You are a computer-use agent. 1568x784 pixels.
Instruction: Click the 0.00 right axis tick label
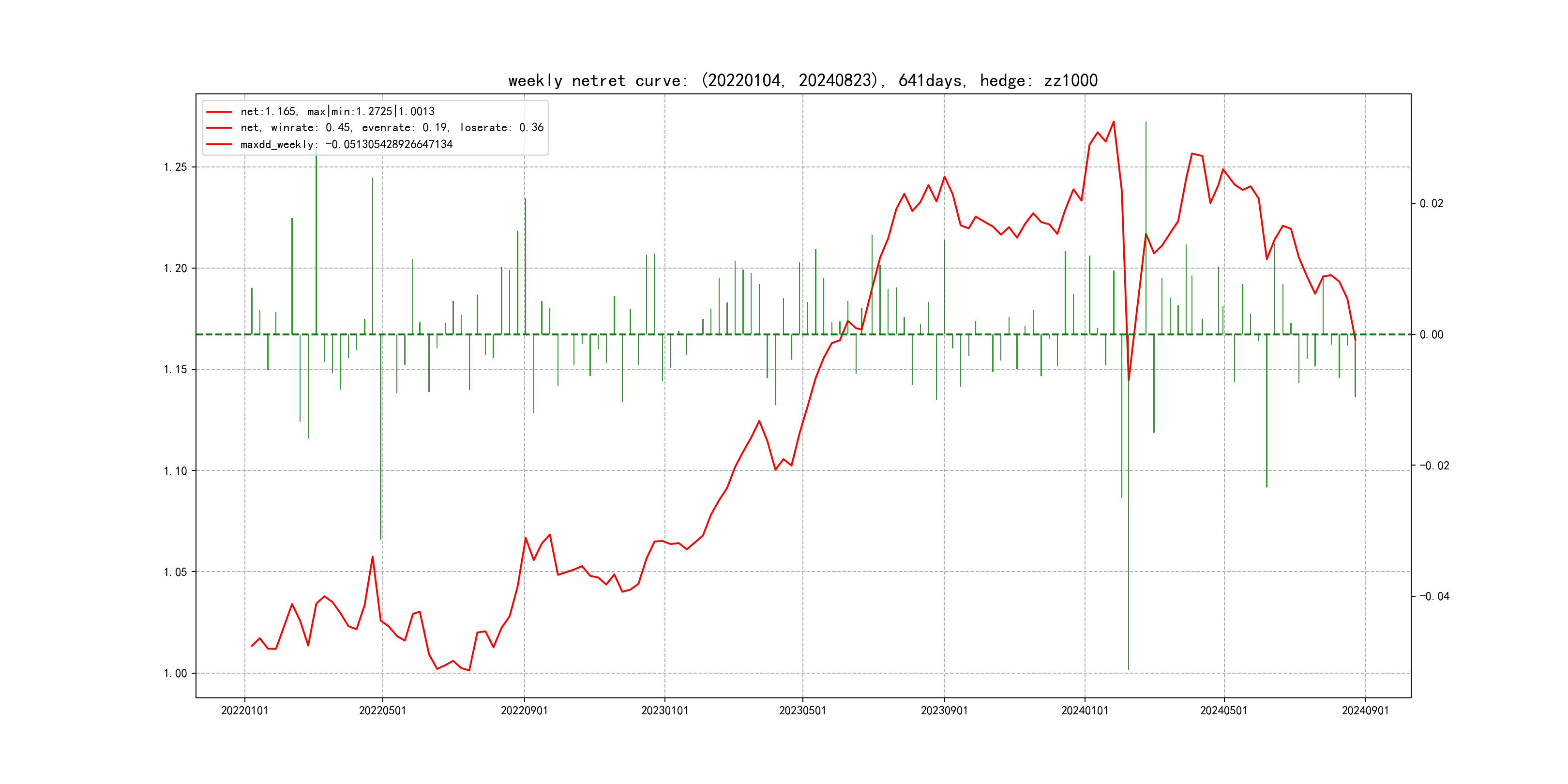point(1431,335)
